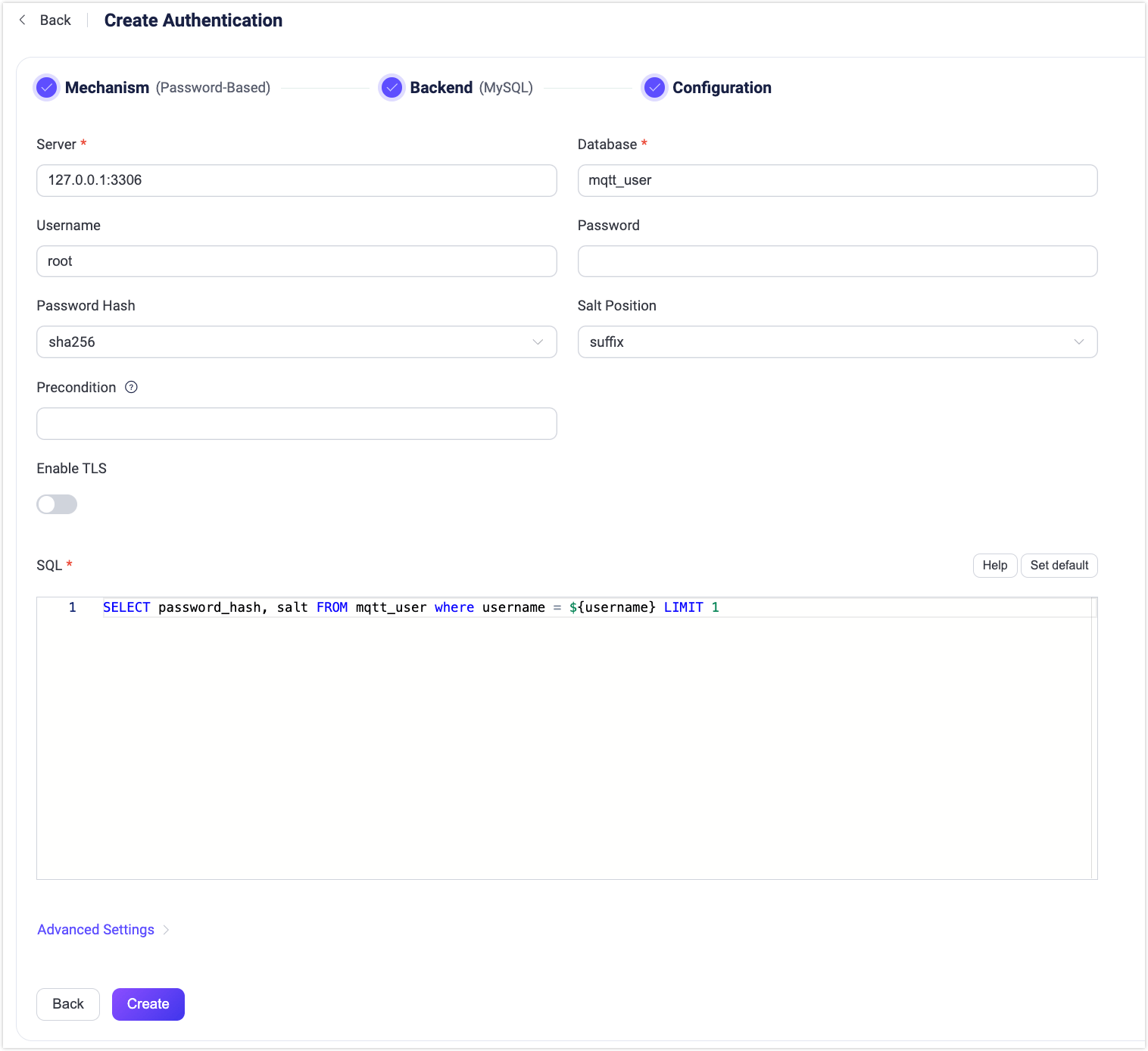Click the Backend step checkmark icon
The image size is (1148, 1051).
pos(392,88)
